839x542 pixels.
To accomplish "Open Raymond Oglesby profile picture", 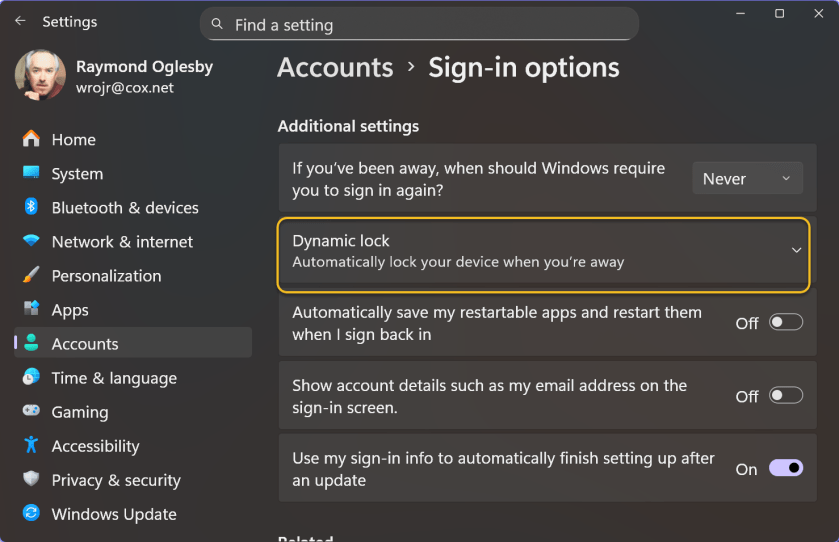I will pyautogui.click(x=40, y=76).
